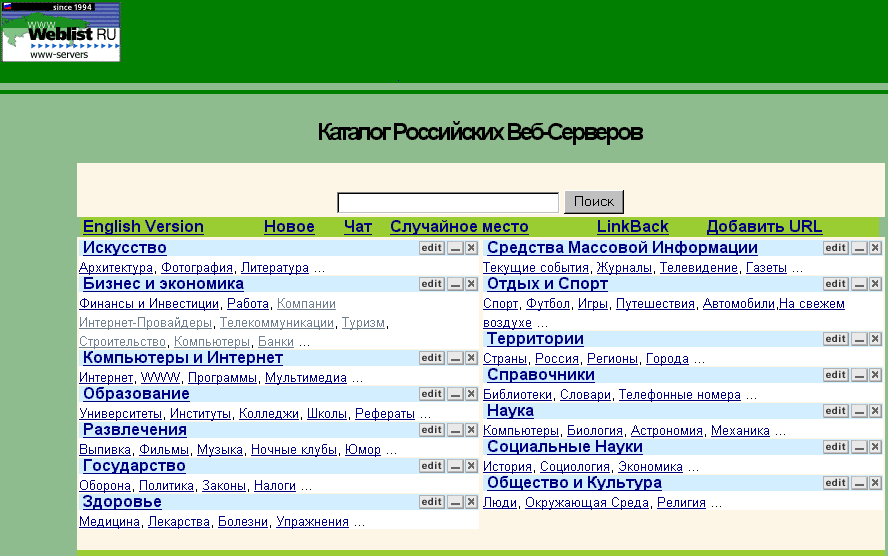Image resolution: width=888 pixels, height=556 pixels.
Task: Edit the Бизнес и экономика section
Action: tap(432, 284)
